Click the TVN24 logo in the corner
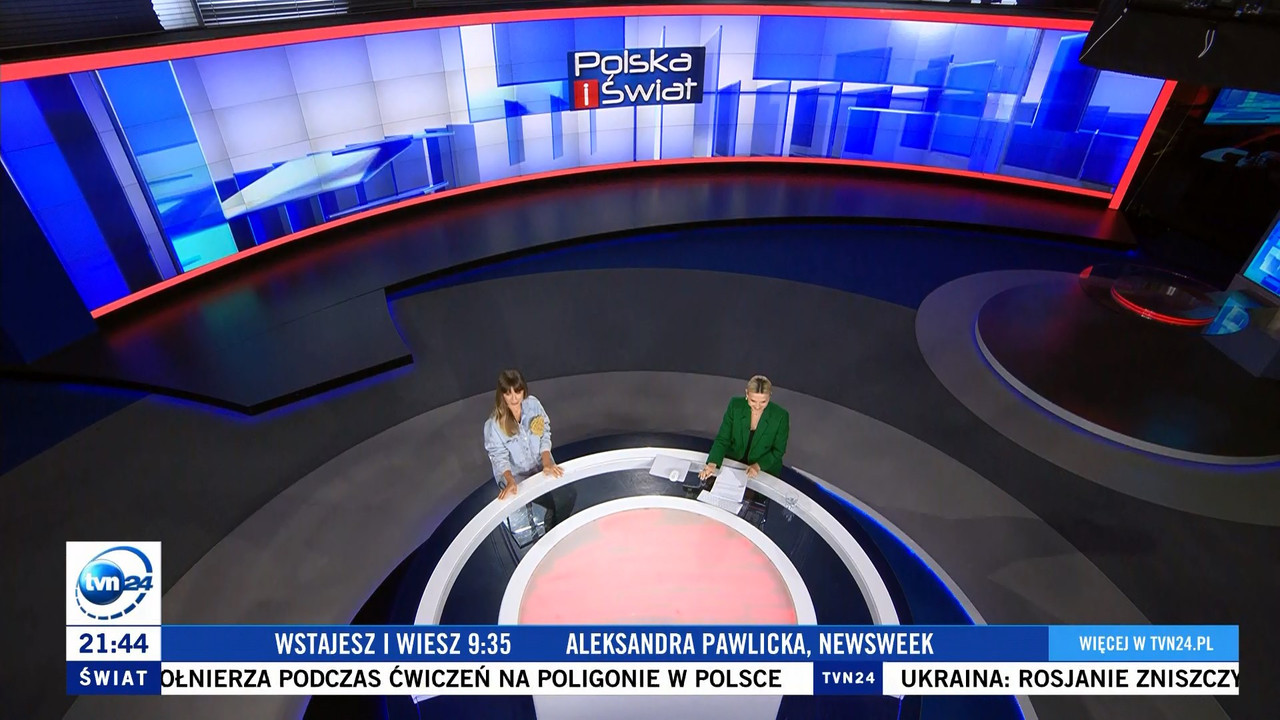The image size is (1280, 720). [x=113, y=584]
